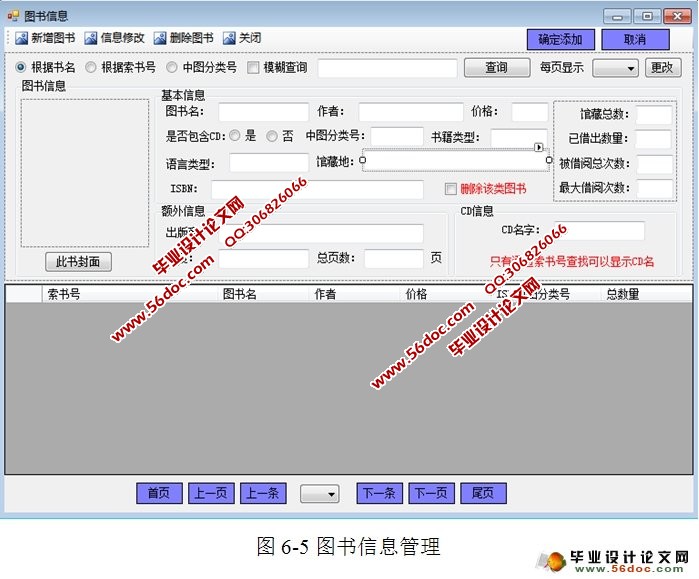Image resolution: width=699 pixels, height=579 pixels.
Task: Click the book cover picture box
Action: tap(85, 173)
